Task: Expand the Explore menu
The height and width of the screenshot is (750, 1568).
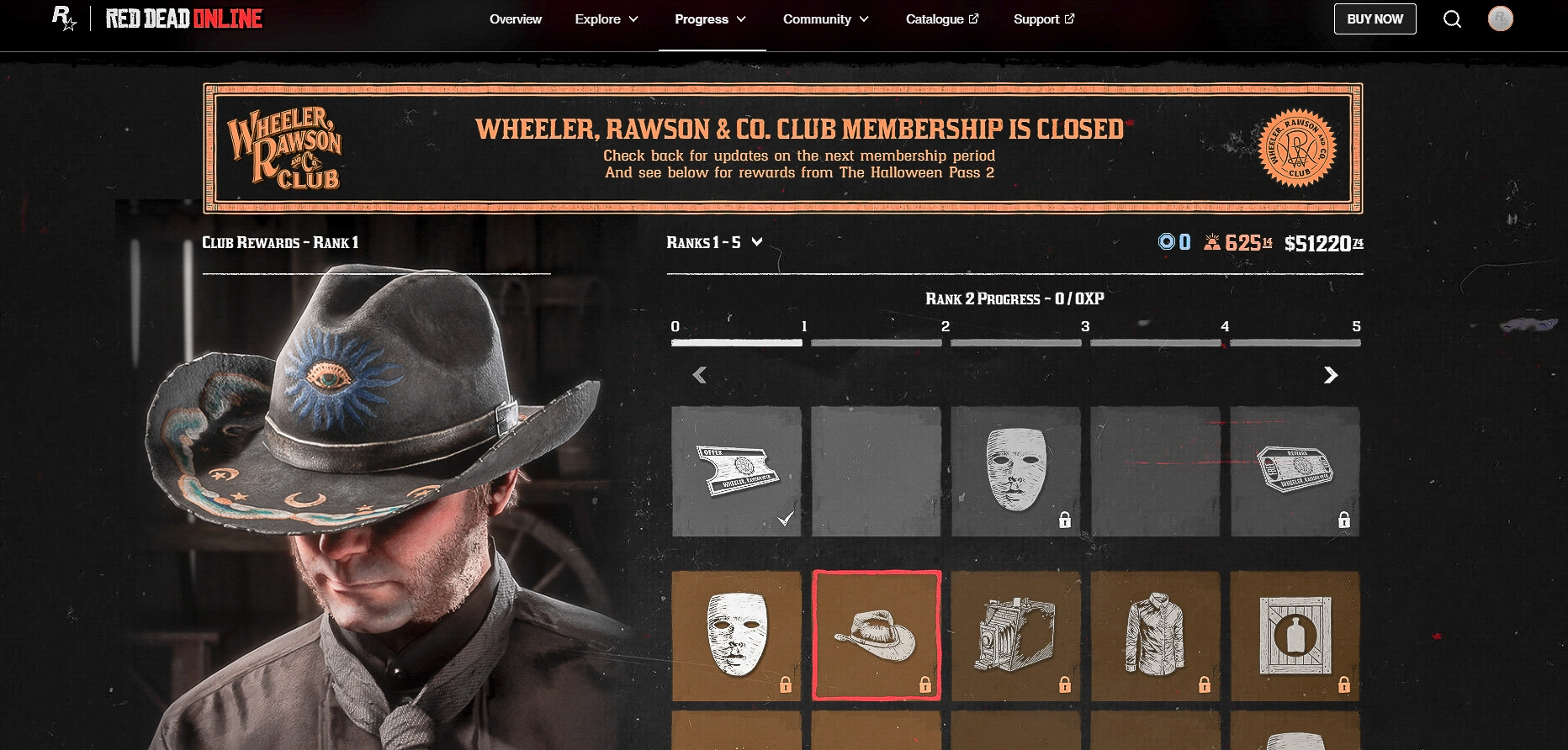Action: click(607, 19)
